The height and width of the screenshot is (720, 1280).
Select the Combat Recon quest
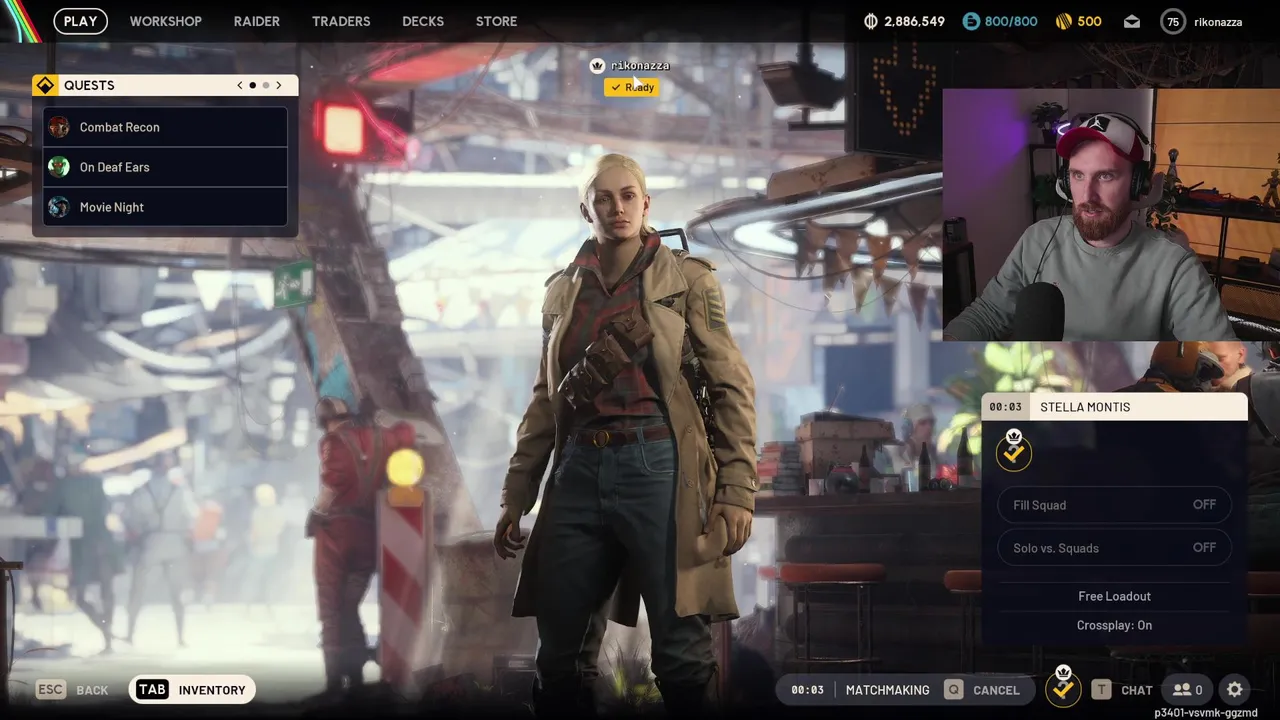[165, 127]
